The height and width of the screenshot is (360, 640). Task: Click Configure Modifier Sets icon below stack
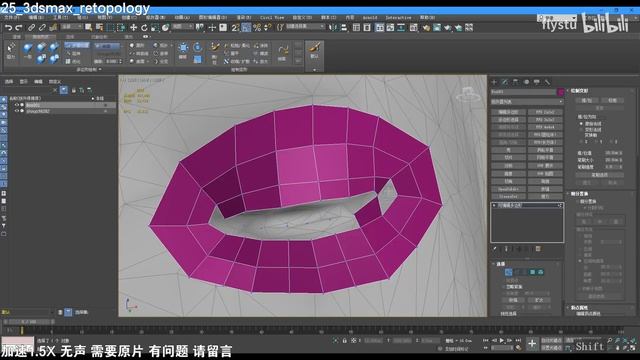click(x=538, y=249)
